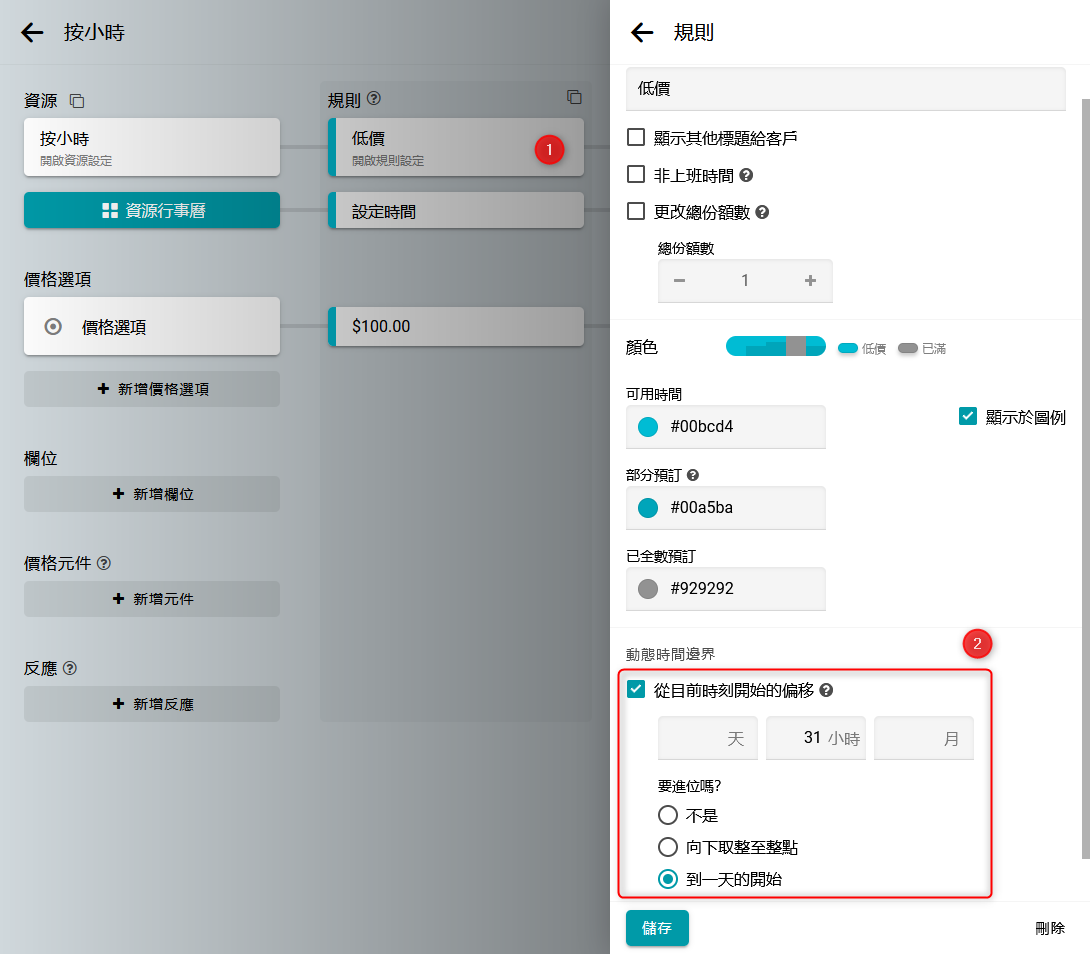Select the 向下取整至整點 radio option
Image resolution: width=1090 pixels, height=954 pixels.
(668, 847)
